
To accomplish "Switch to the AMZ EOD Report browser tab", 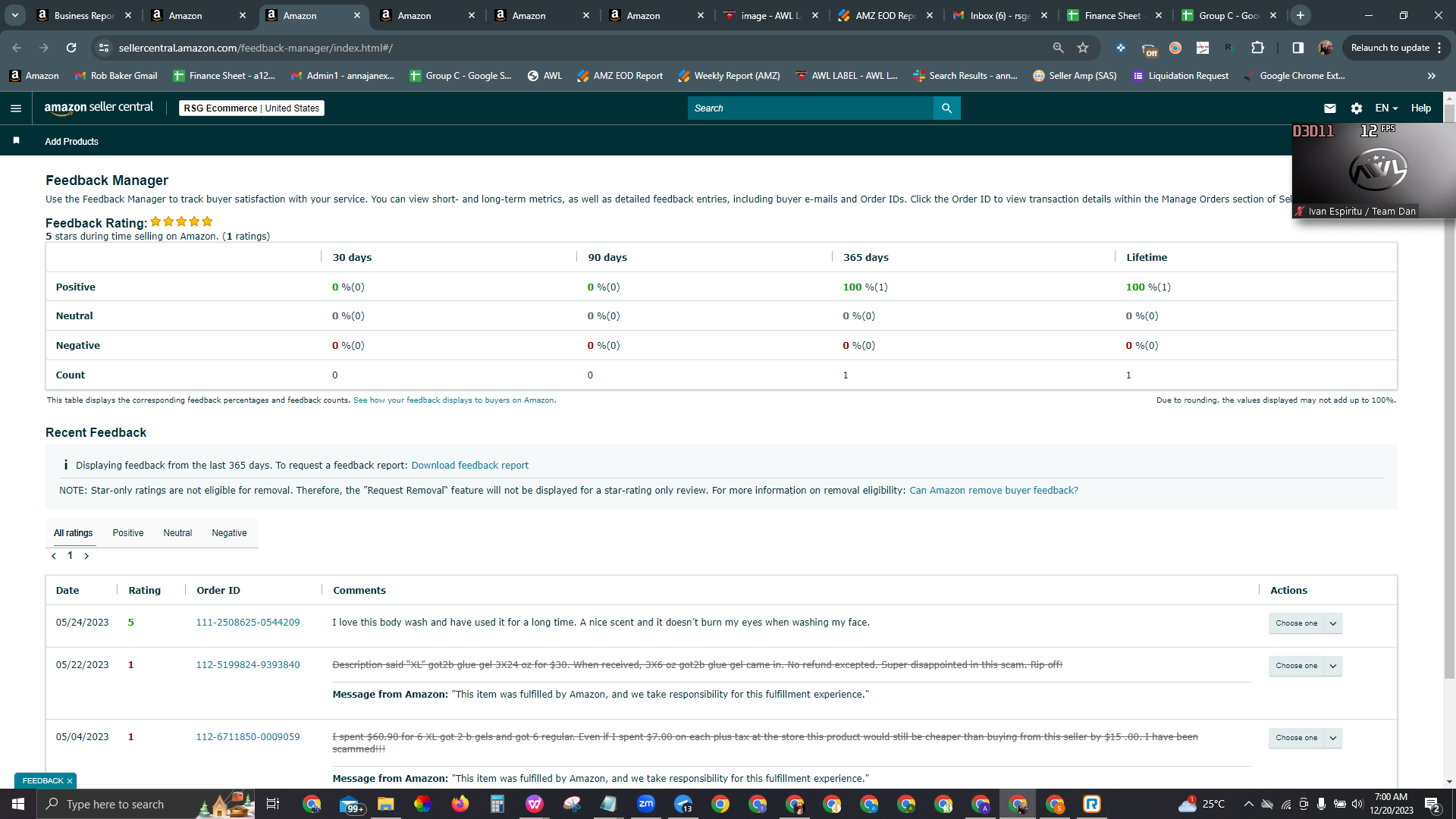I will pos(886,15).
